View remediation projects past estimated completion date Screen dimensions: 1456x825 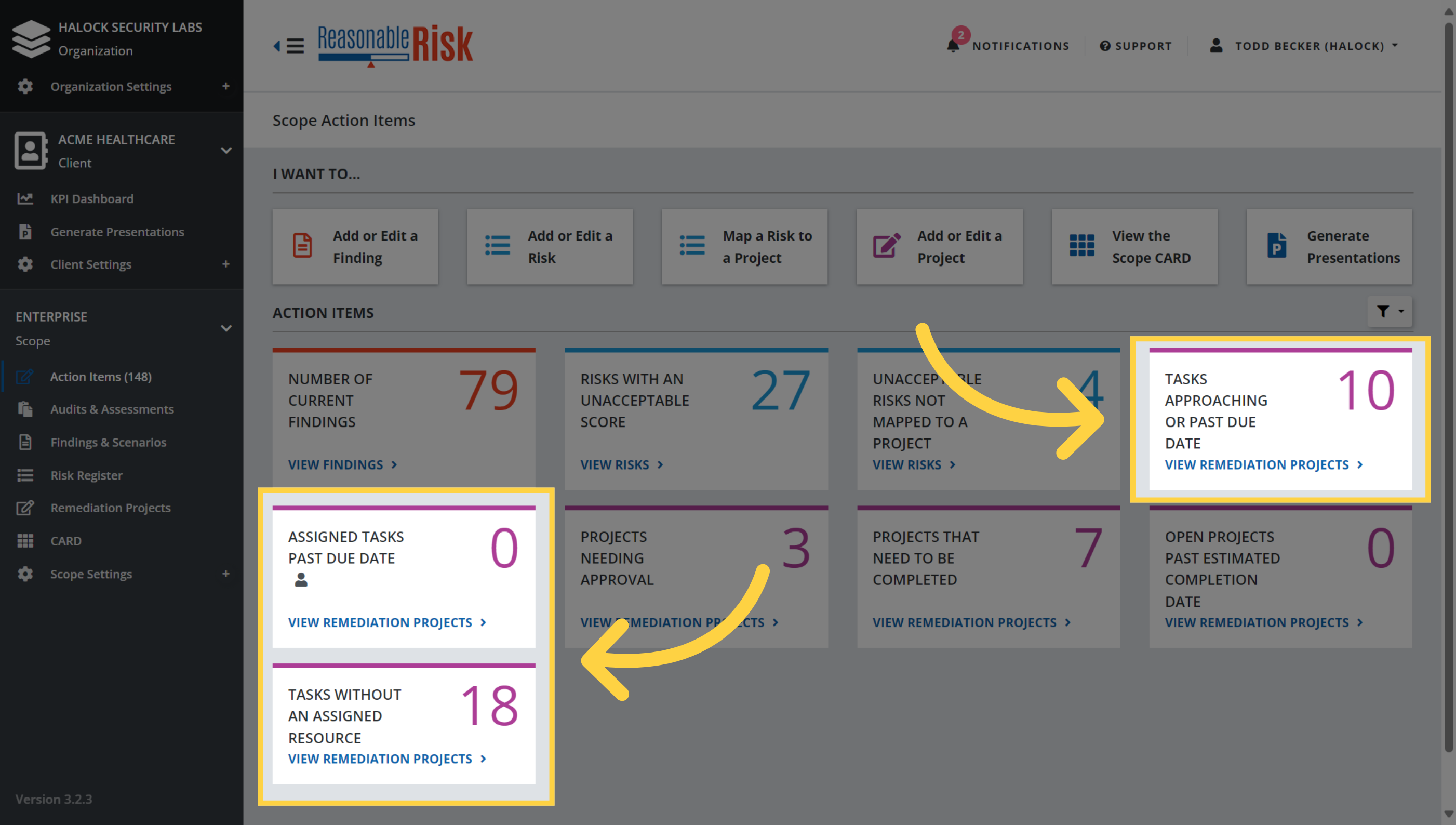[x=1264, y=622]
